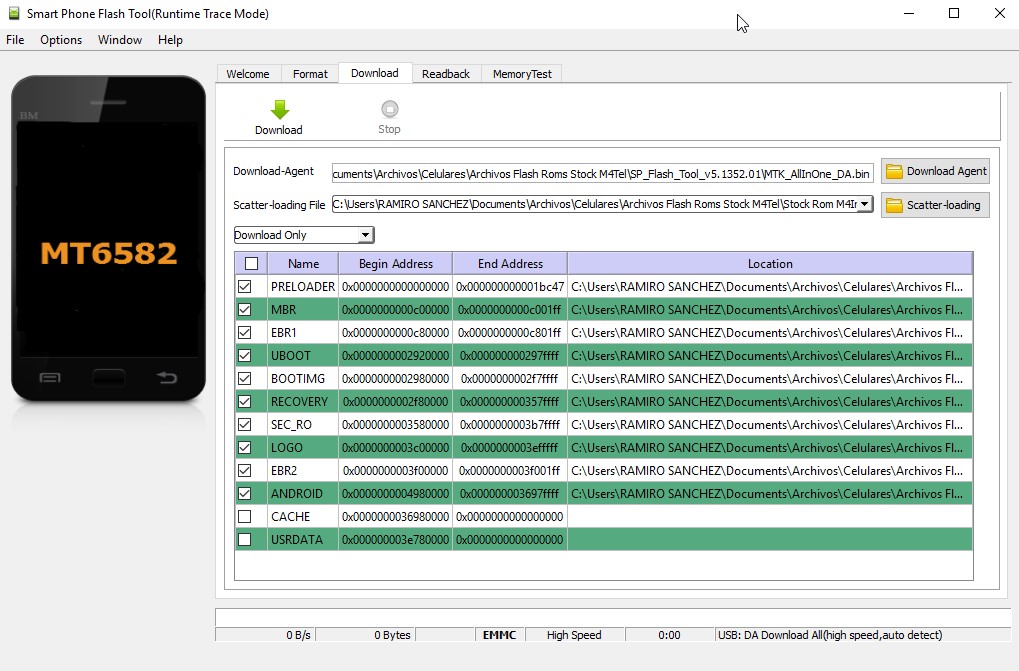Open the Help menu

tap(170, 40)
